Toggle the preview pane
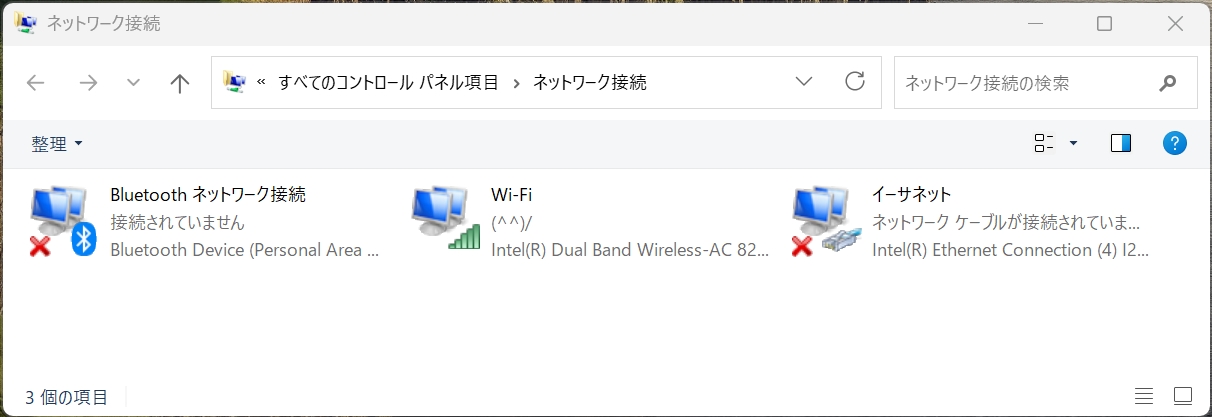 [1121, 143]
